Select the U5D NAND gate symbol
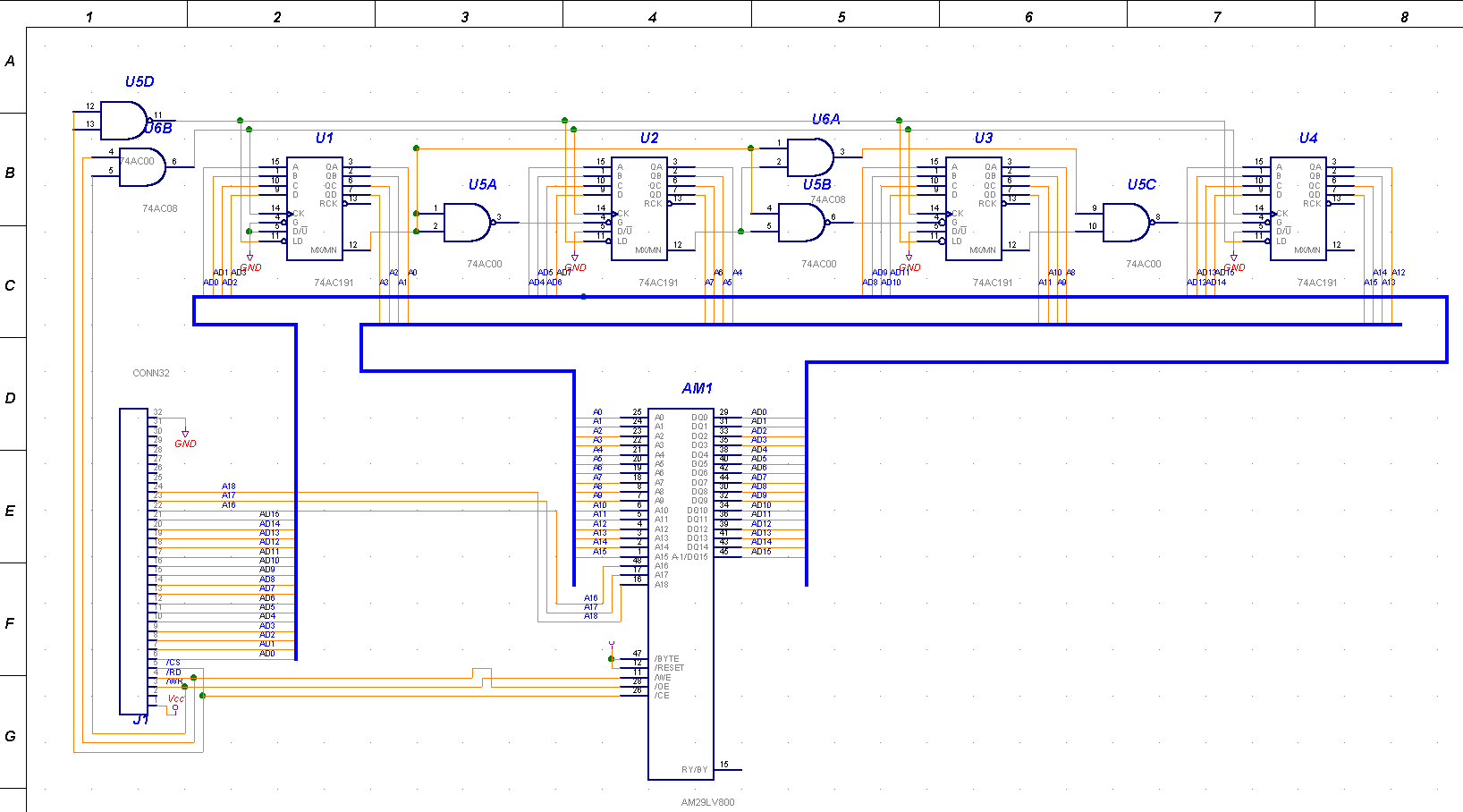 [123, 120]
